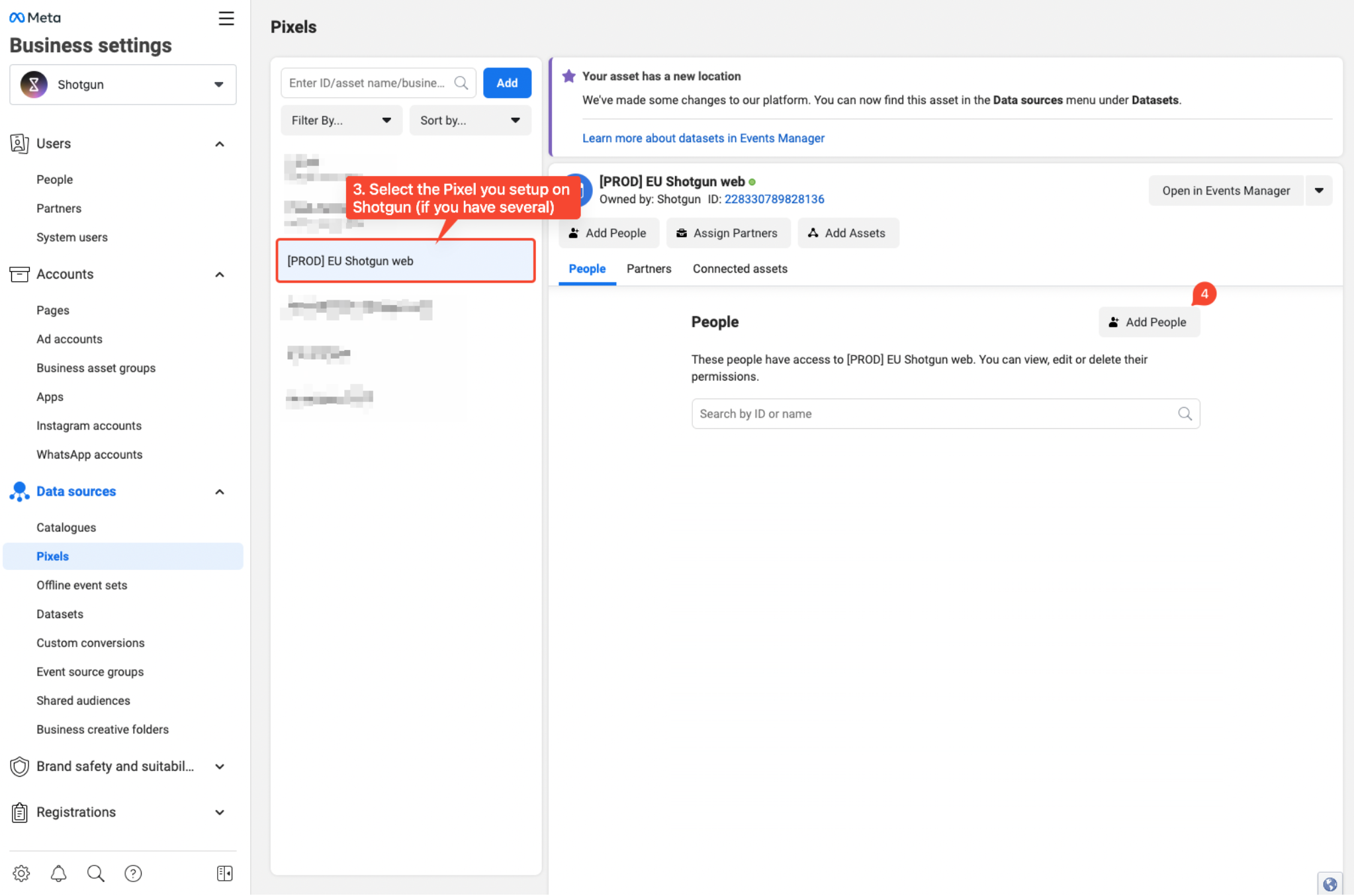Open Ad accounts in the sidebar
Image resolution: width=1354 pixels, height=896 pixels.
[x=69, y=339]
